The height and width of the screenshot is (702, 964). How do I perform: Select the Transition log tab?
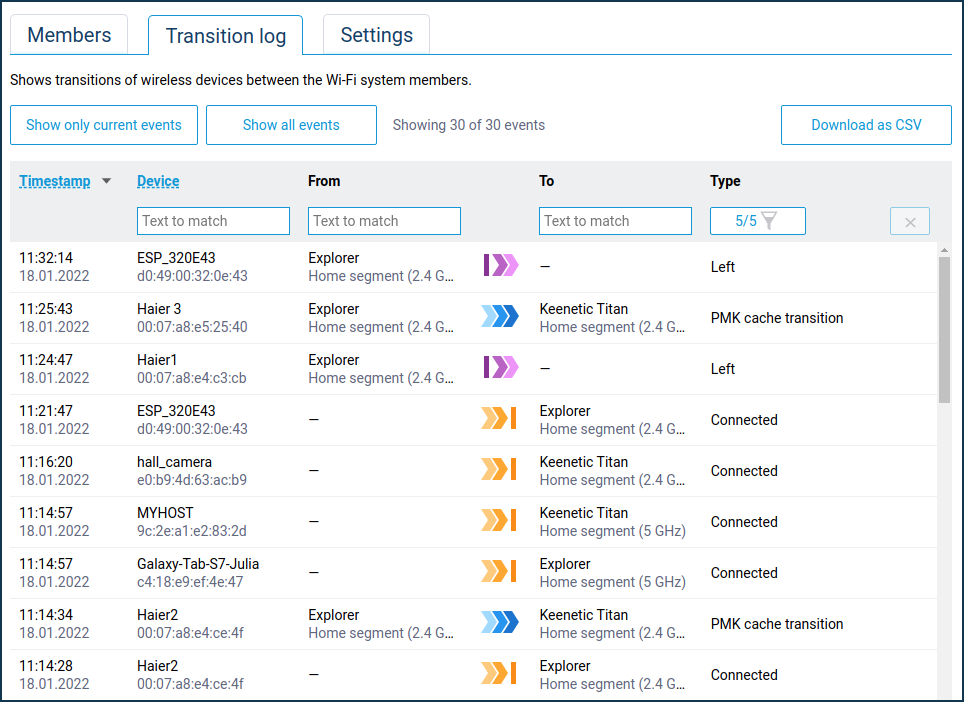(226, 36)
